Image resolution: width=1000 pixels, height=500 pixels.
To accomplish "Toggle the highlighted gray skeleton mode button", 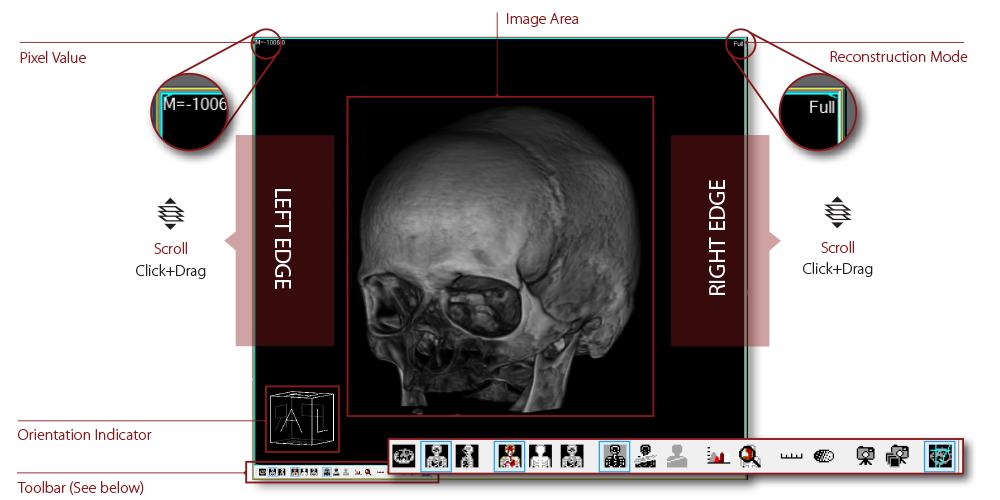I will coord(615,456).
